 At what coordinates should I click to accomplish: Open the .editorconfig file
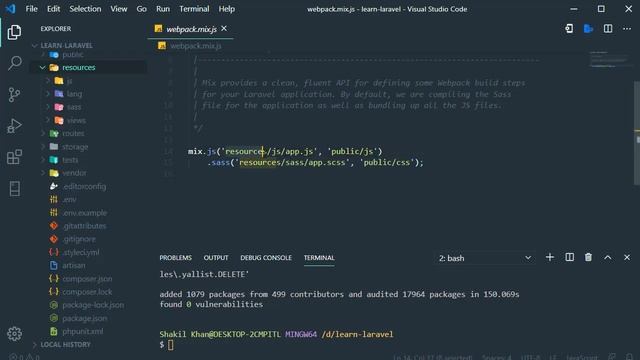pos(84,186)
